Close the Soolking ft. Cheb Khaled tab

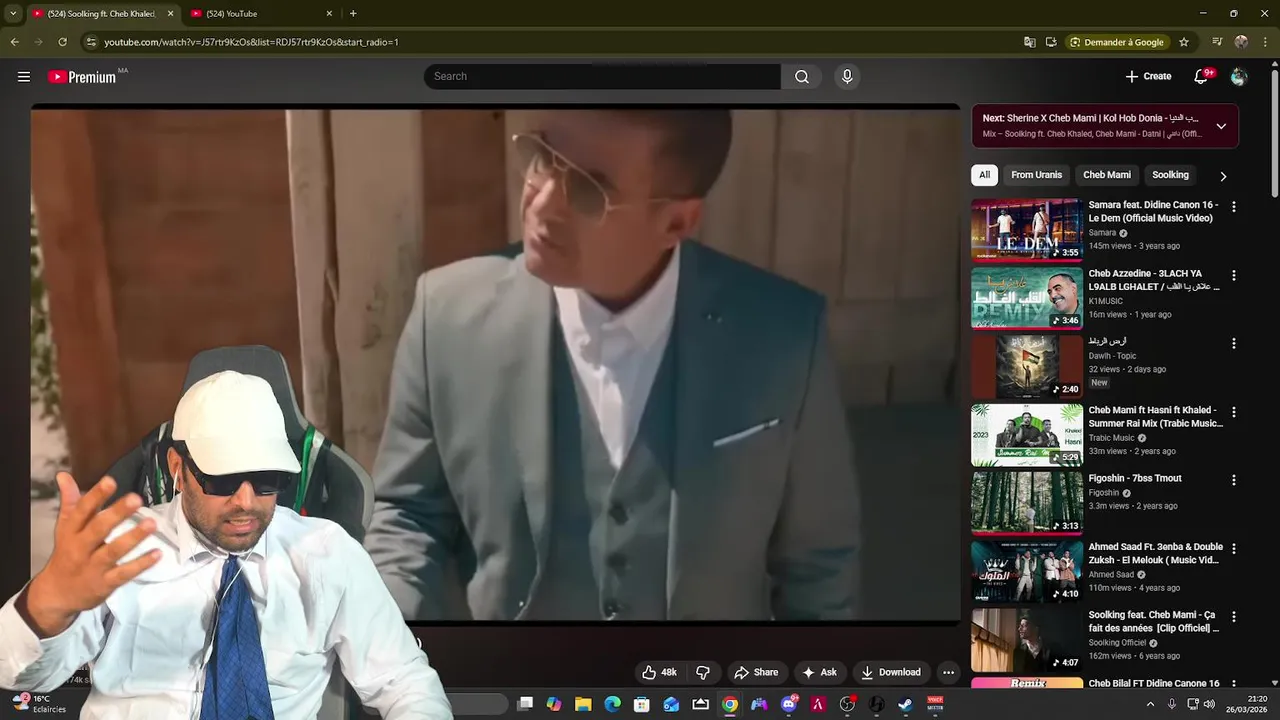click(170, 14)
